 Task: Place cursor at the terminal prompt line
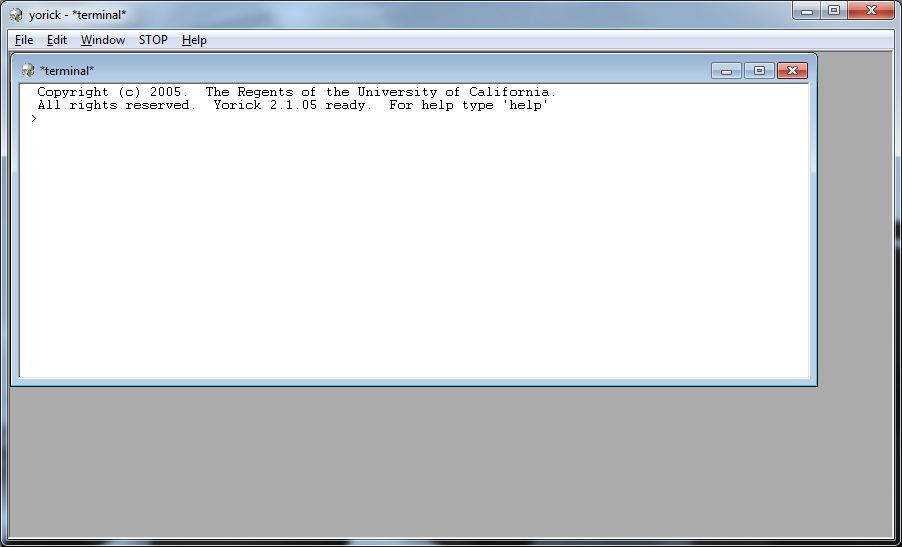(200, 119)
